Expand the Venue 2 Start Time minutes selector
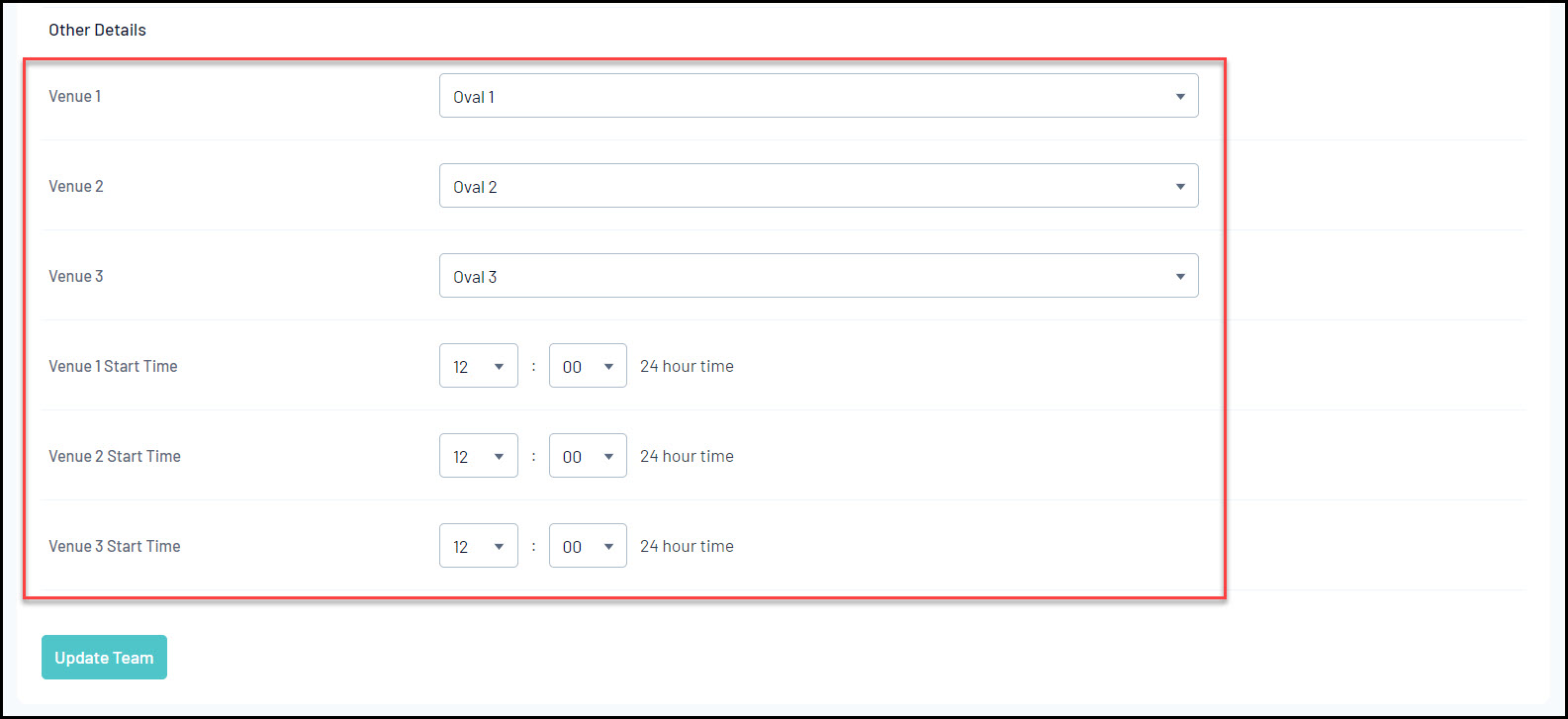 (x=588, y=456)
